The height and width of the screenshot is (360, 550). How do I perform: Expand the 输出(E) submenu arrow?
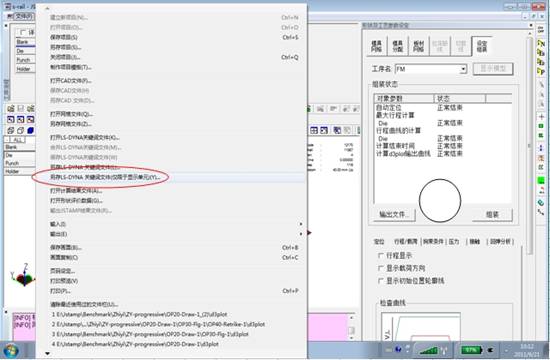[301, 234]
